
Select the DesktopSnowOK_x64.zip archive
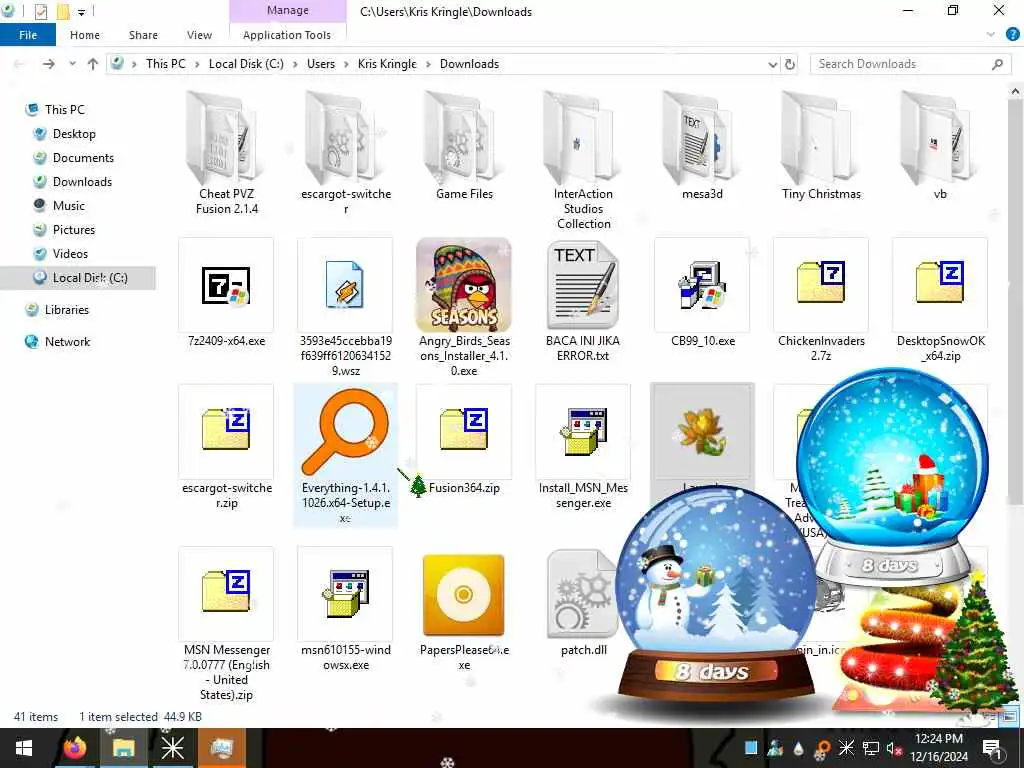[x=940, y=300]
